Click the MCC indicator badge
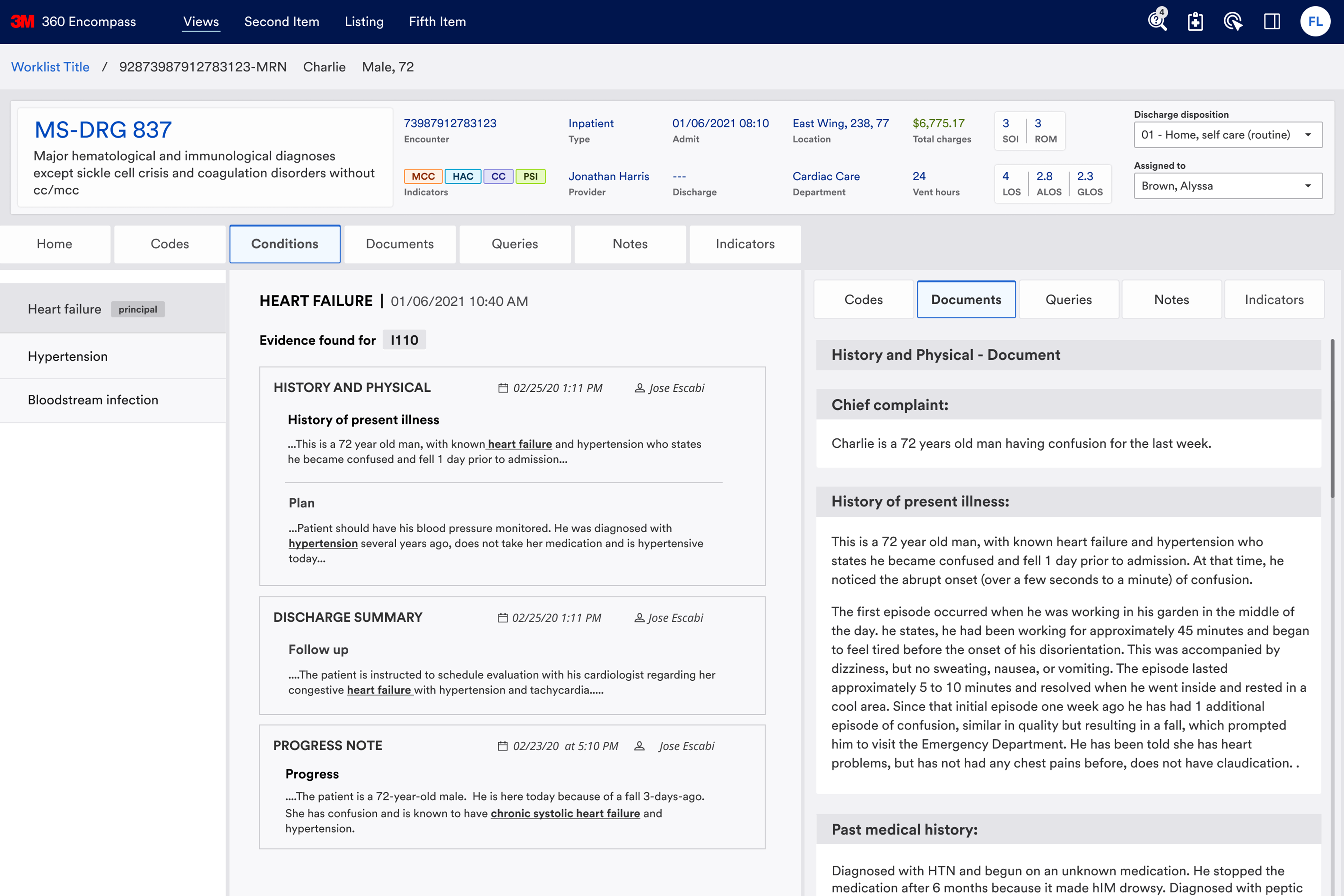The height and width of the screenshot is (896, 1344). pos(423,176)
